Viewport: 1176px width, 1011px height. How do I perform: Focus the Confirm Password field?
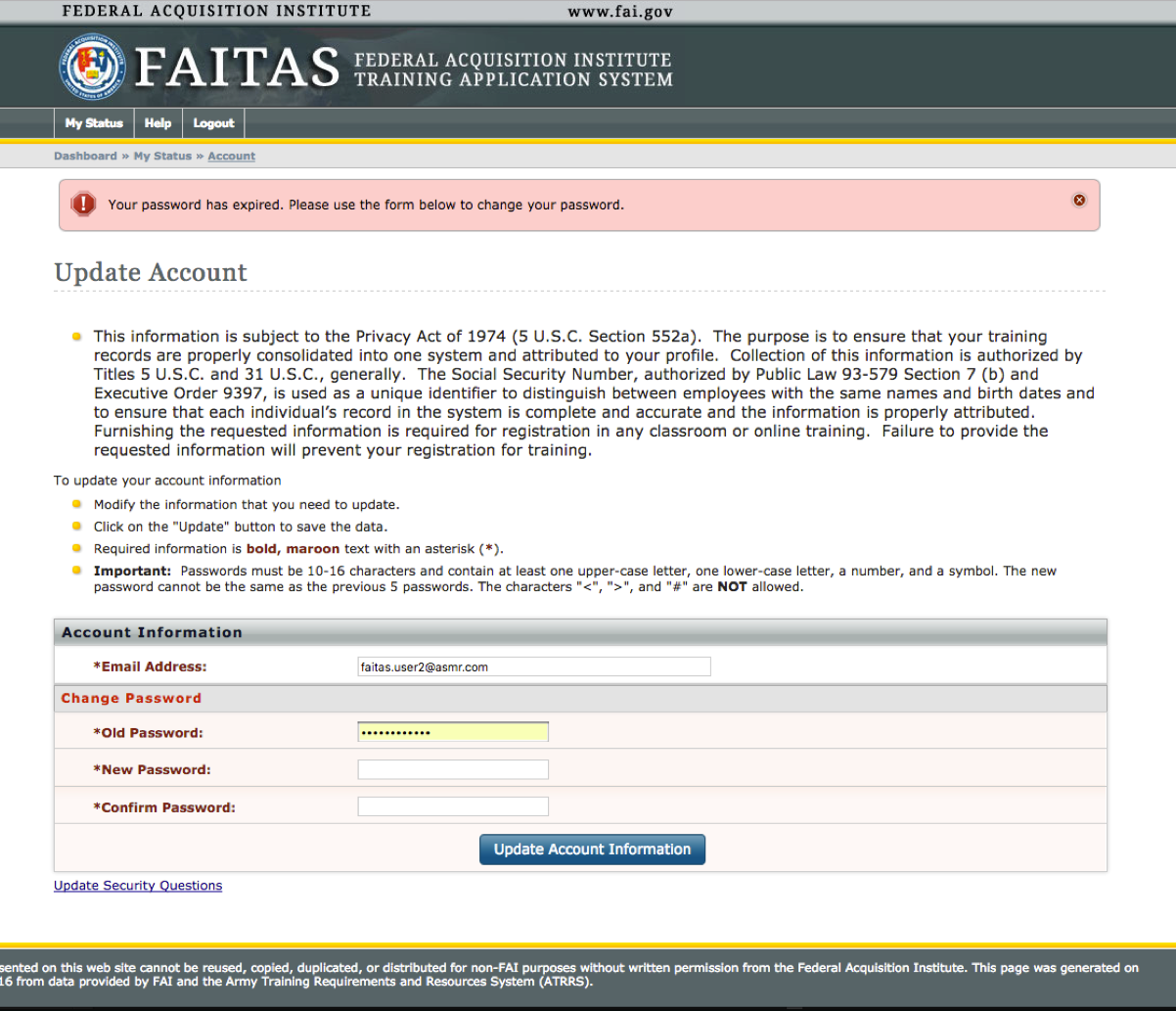click(x=453, y=806)
